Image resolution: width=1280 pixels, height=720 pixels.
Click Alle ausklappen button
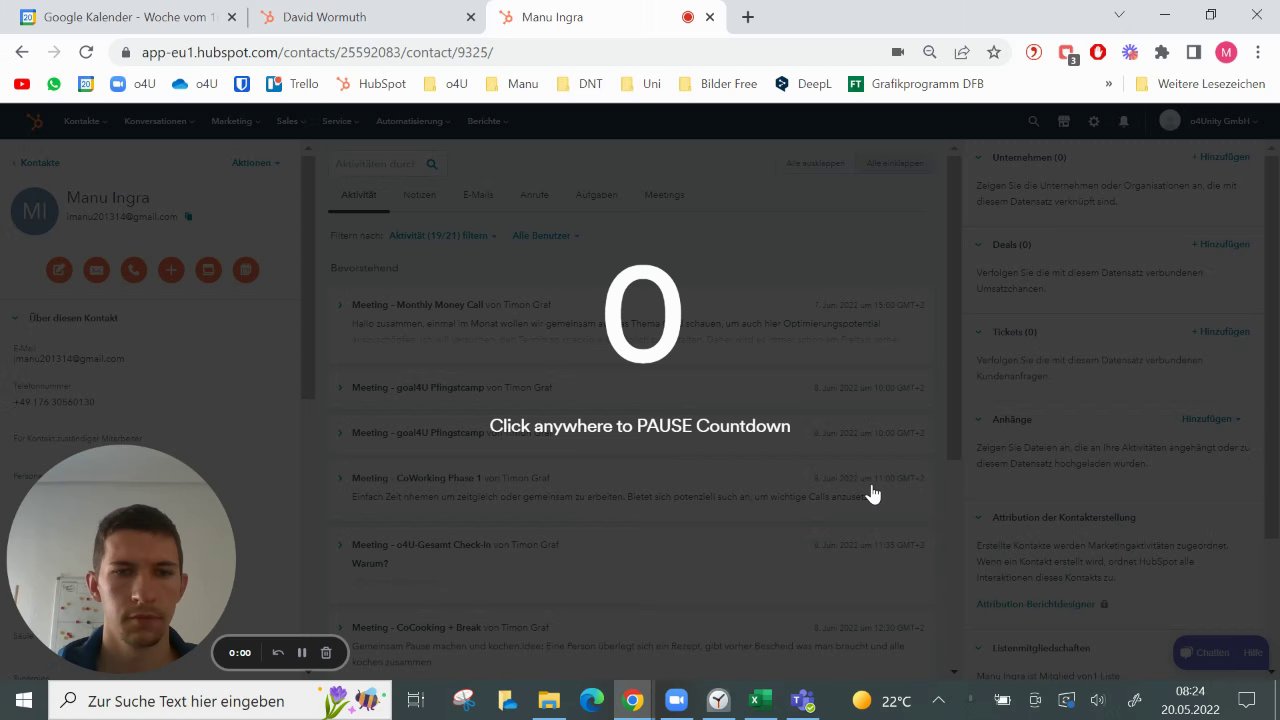tap(815, 163)
